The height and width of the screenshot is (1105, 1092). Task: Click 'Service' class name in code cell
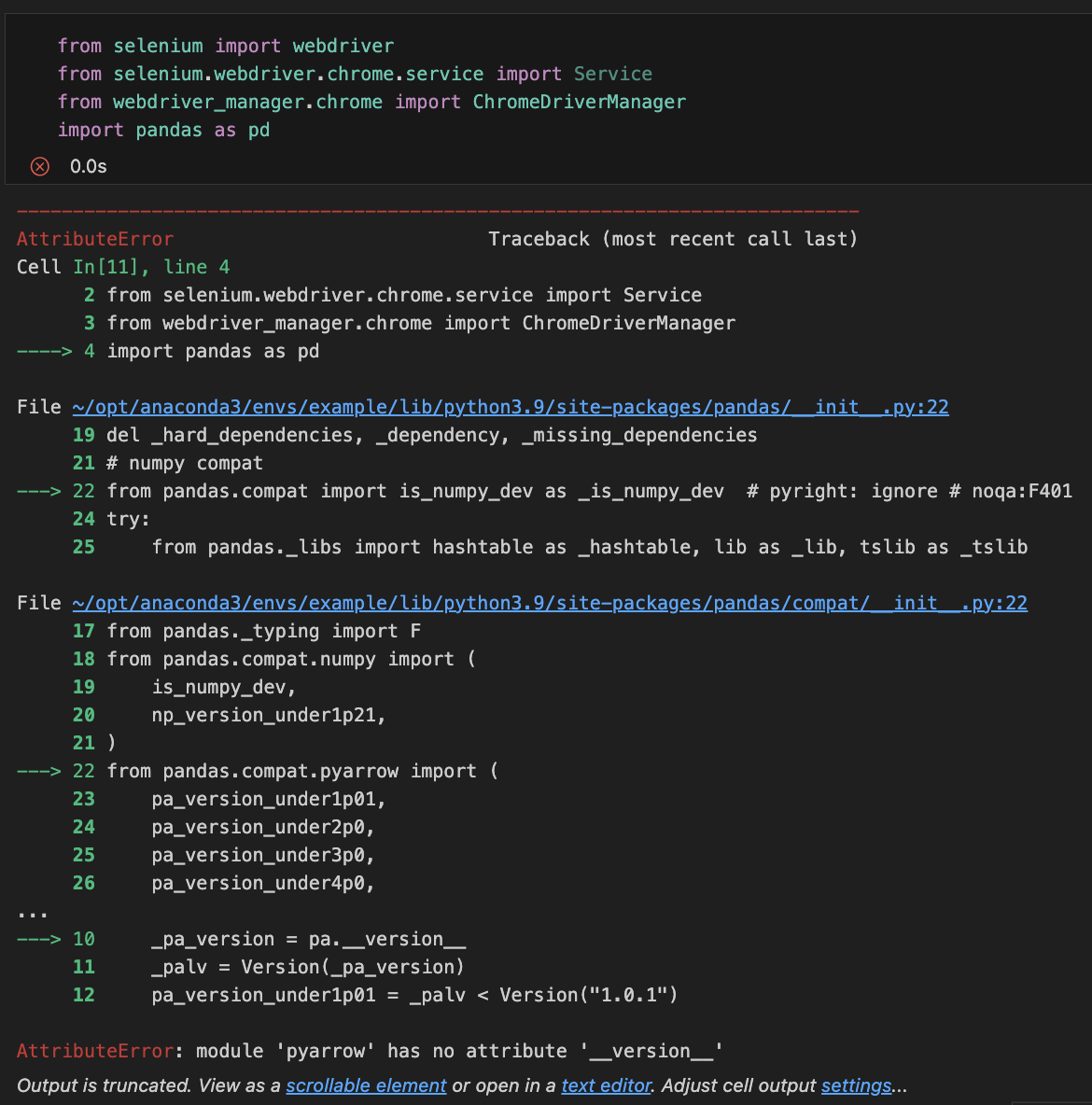[x=612, y=74]
